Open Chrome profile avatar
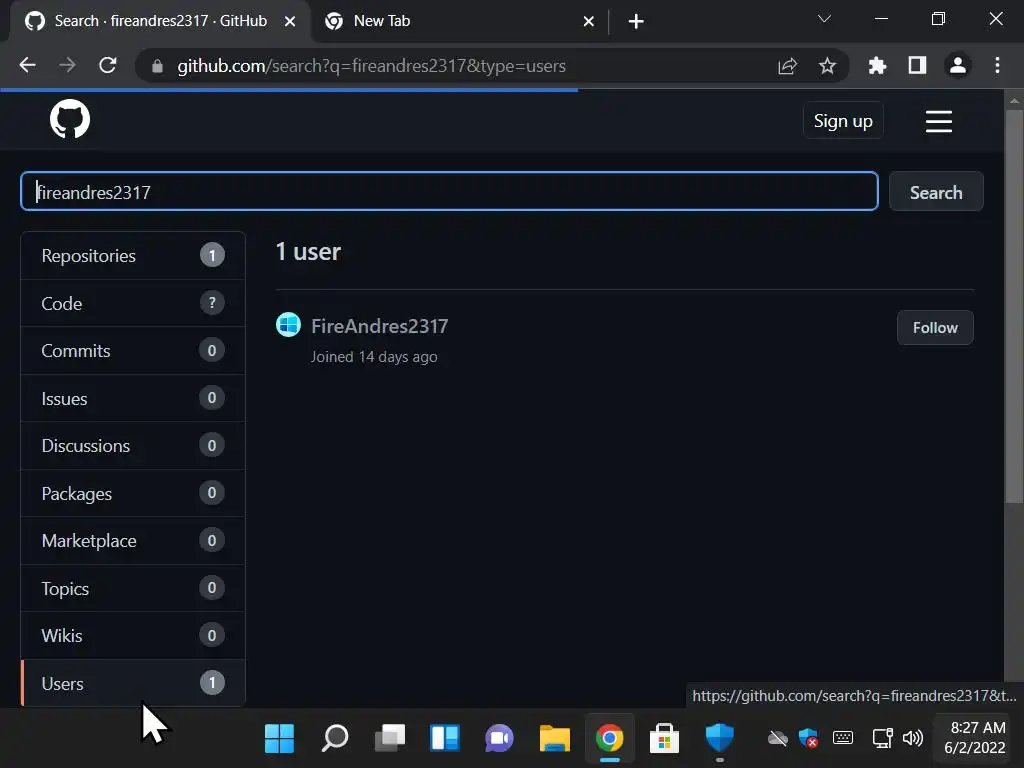 [958, 65]
